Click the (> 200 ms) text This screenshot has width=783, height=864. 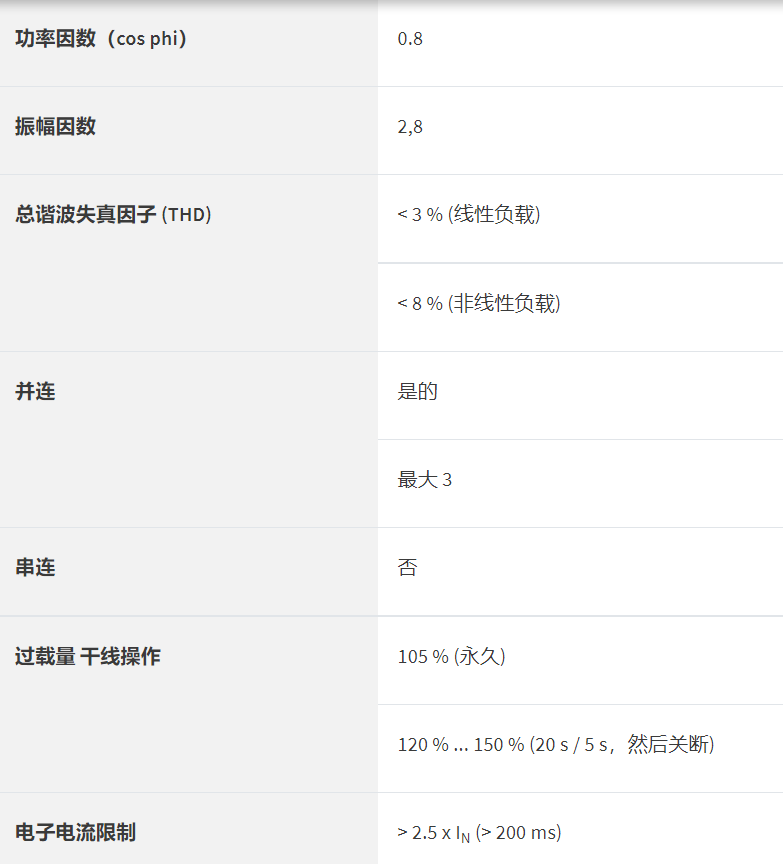(x=518, y=833)
